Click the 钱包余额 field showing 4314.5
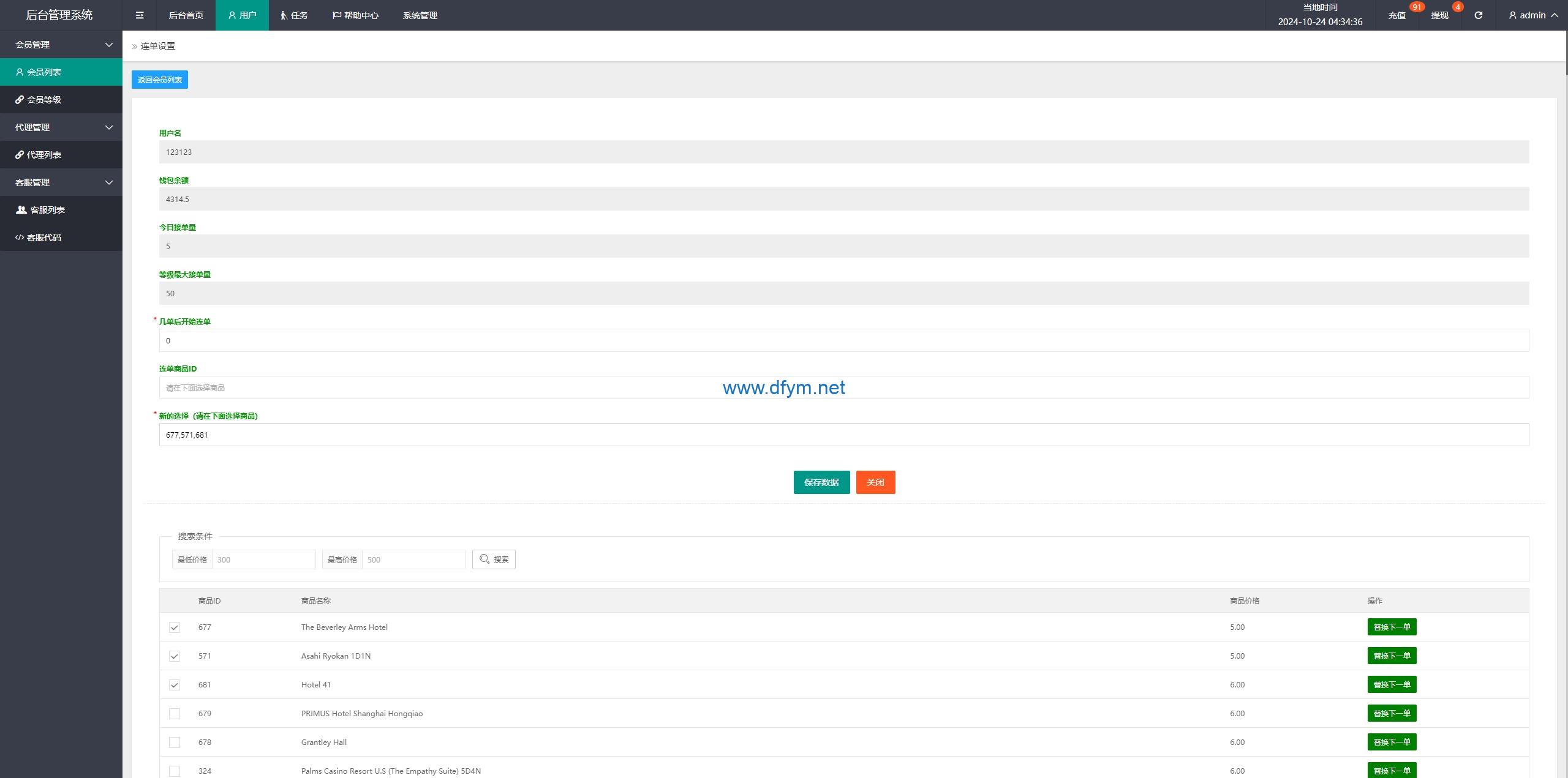Screen dimensions: 1568x778 844,199
